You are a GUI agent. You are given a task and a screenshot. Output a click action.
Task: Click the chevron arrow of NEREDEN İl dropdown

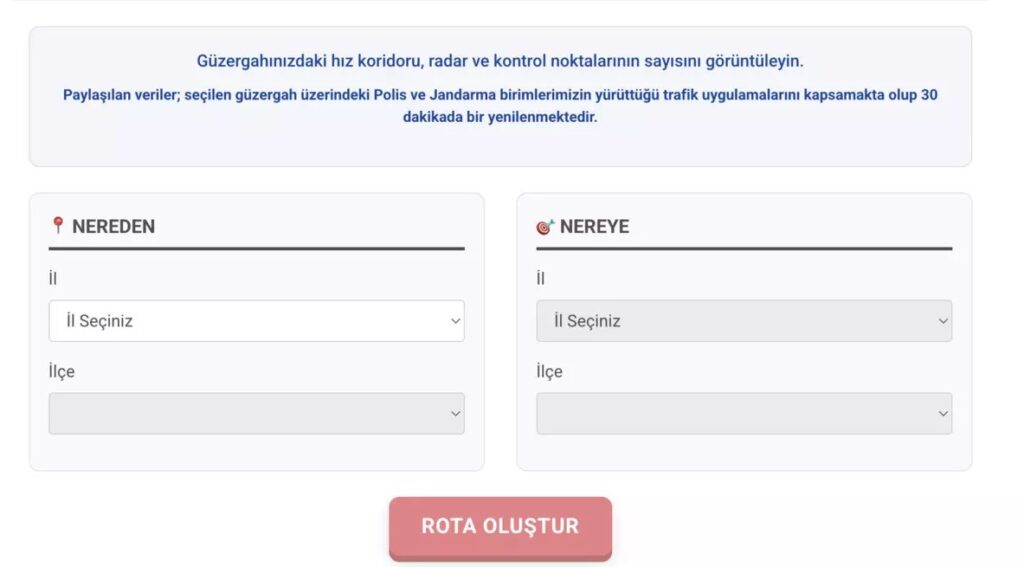455,322
